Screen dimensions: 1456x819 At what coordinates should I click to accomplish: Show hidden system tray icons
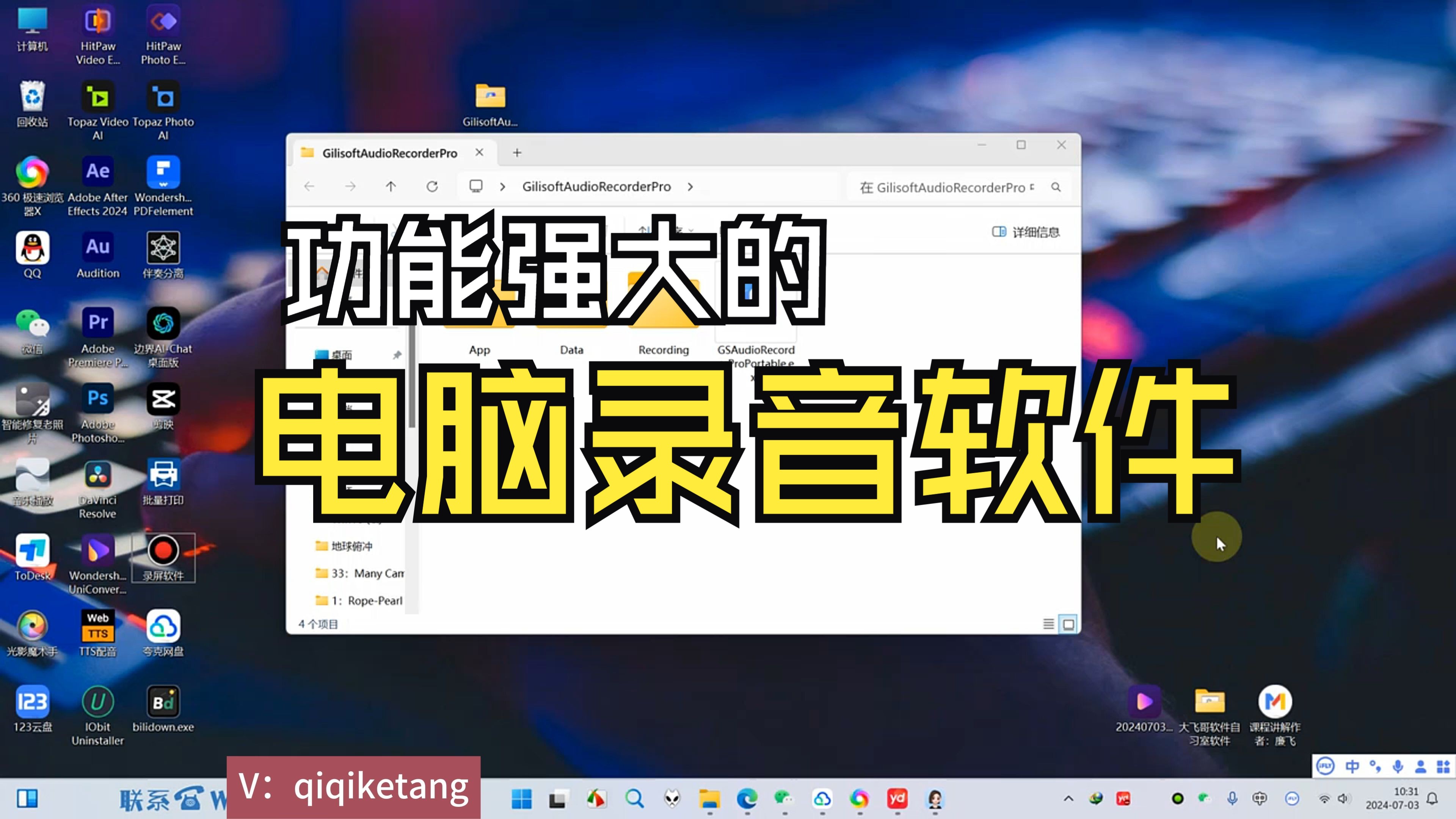click(1068, 799)
